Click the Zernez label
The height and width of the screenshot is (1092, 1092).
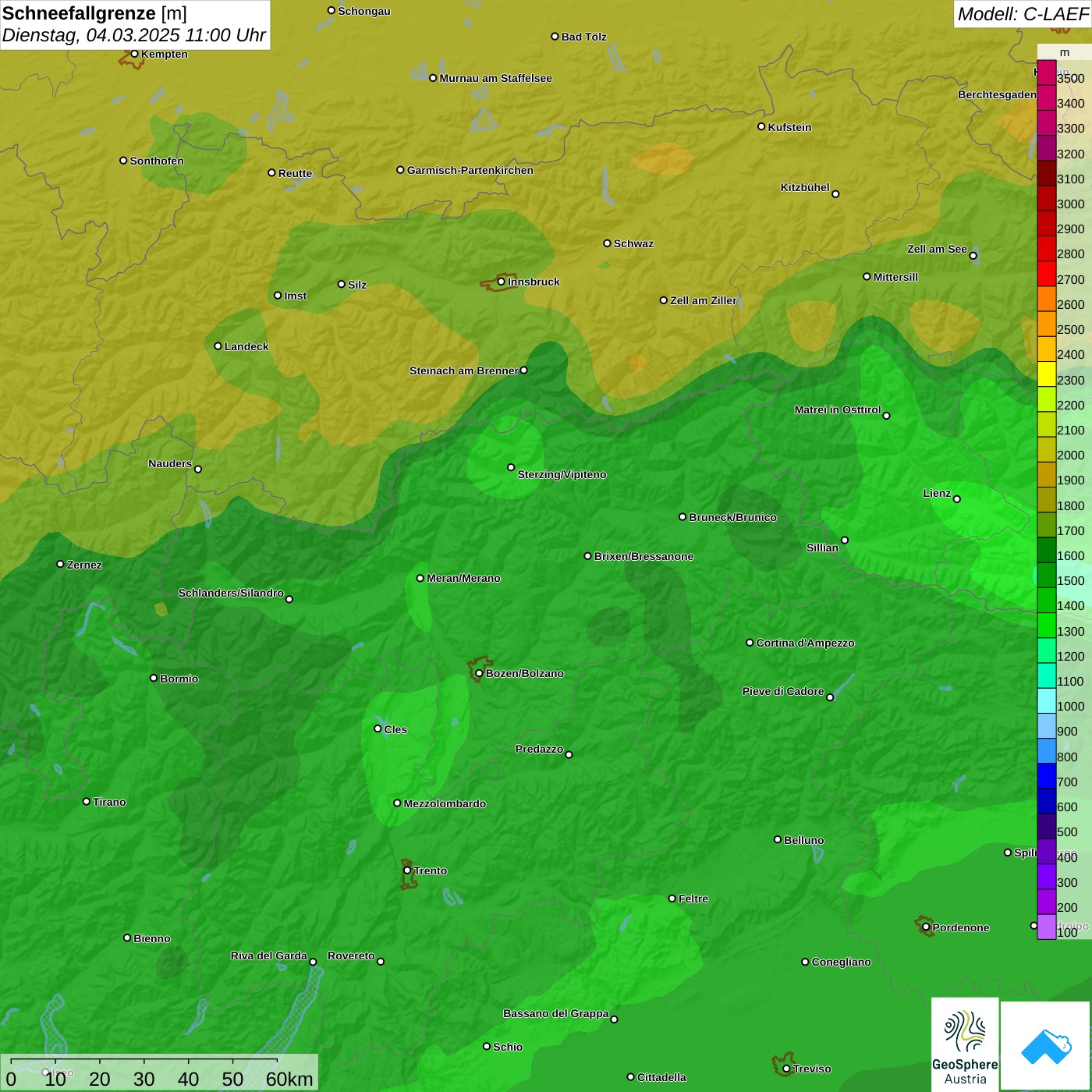click(84, 565)
